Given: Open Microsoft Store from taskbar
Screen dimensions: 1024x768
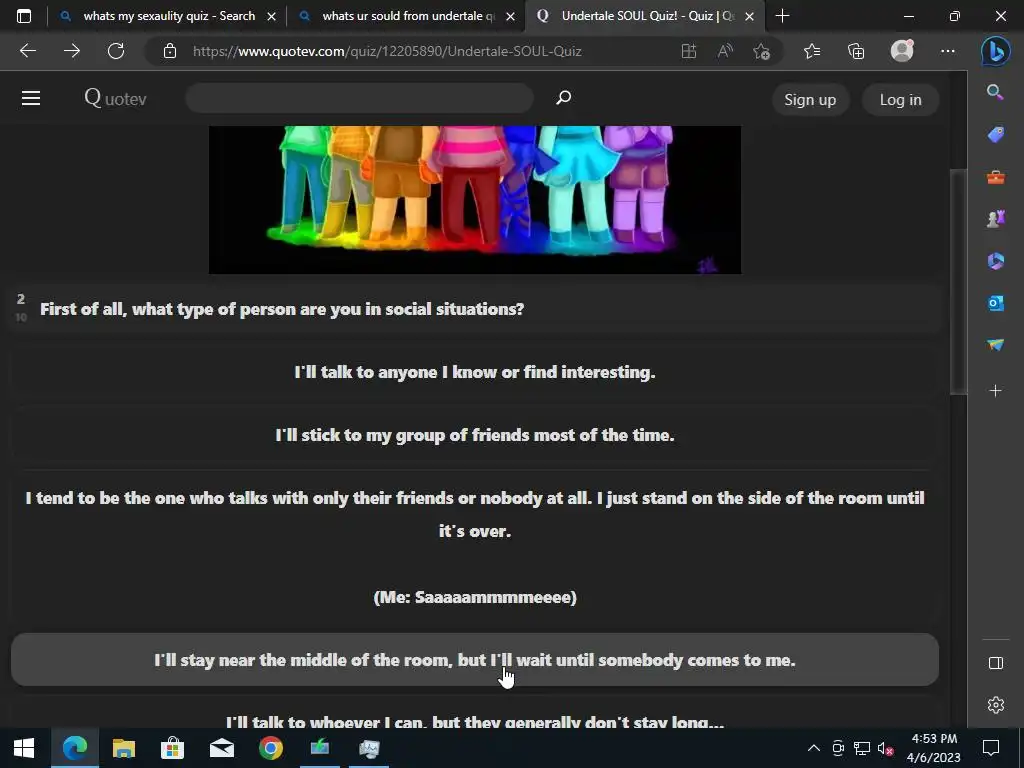Looking at the screenshot, I should pyautogui.click(x=172, y=748).
